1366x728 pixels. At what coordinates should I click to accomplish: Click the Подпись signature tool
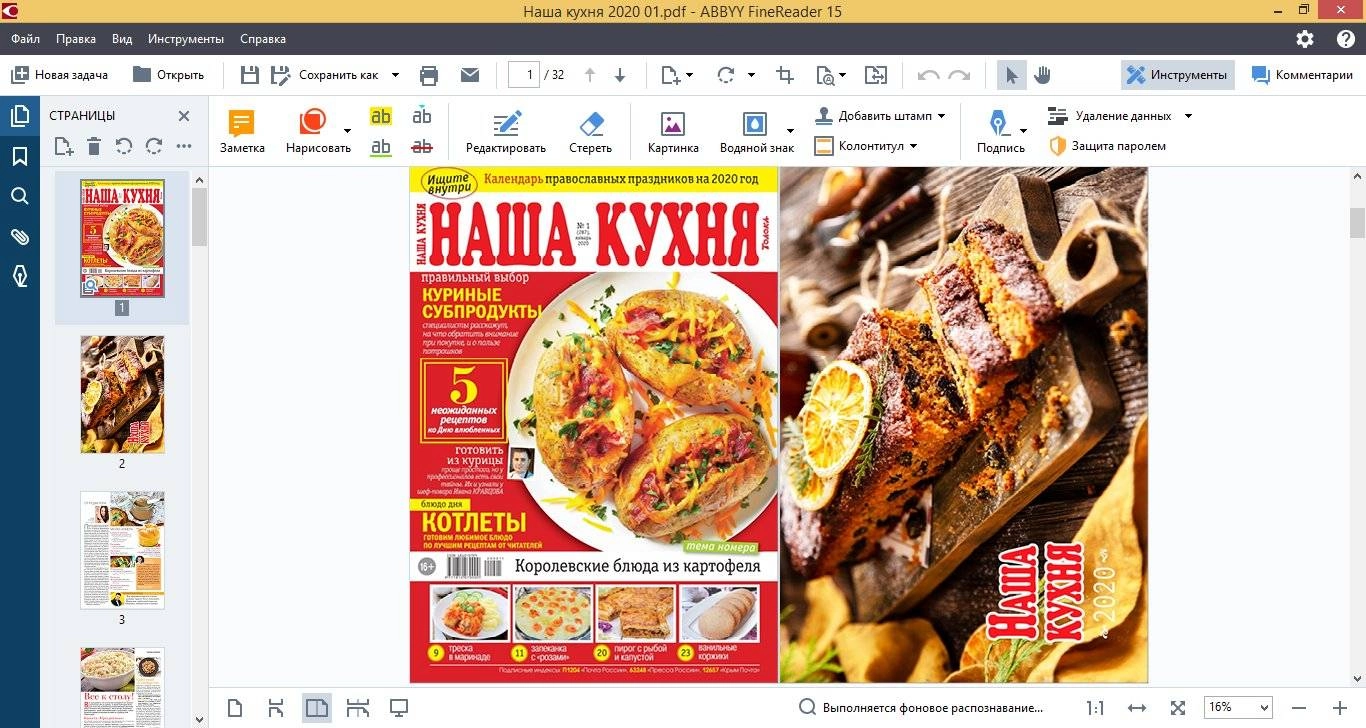click(1000, 133)
